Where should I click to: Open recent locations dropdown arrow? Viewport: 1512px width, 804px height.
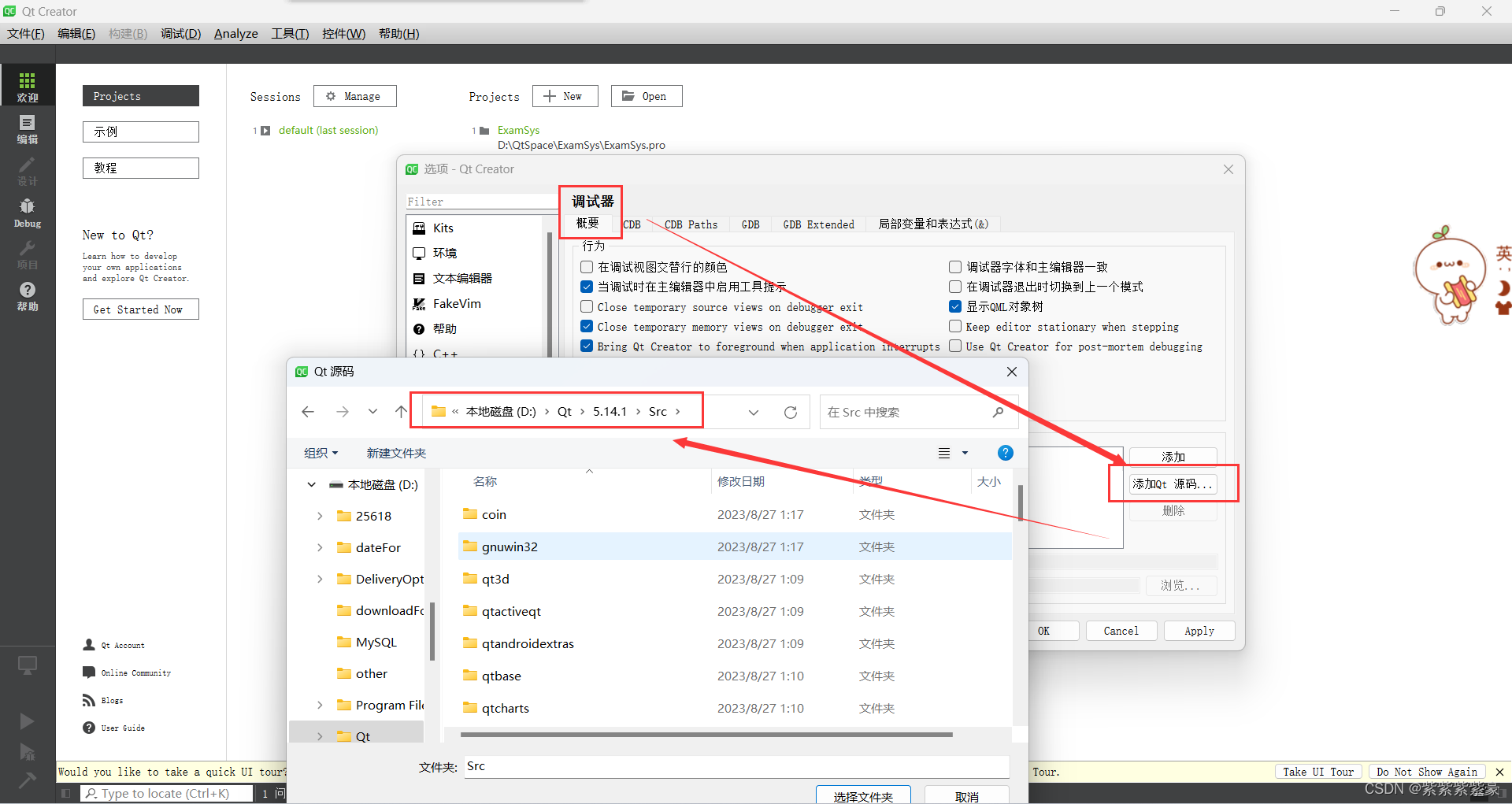pos(372,412)
